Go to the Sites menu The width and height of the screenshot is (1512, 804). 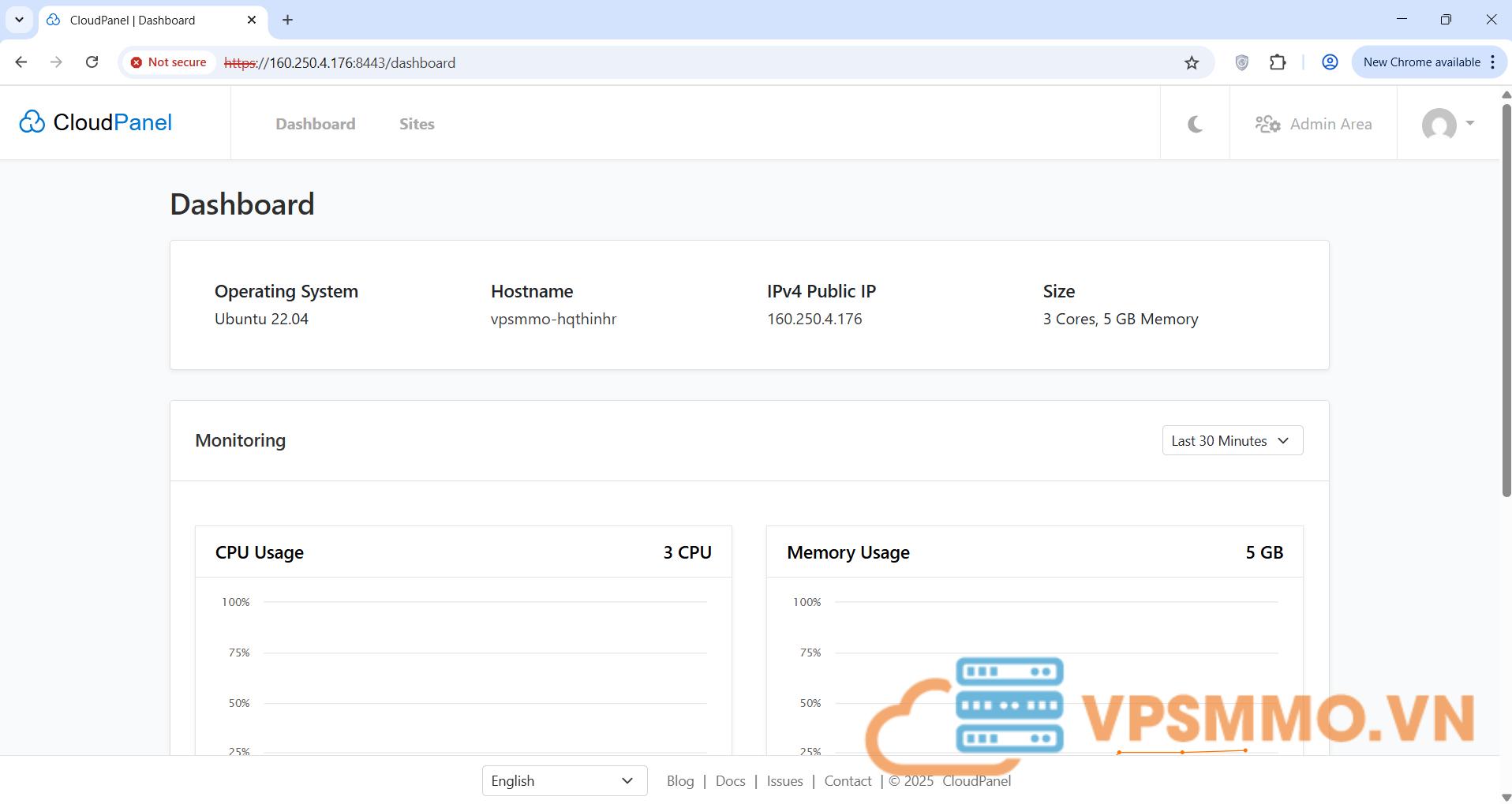tap(417, 124)
